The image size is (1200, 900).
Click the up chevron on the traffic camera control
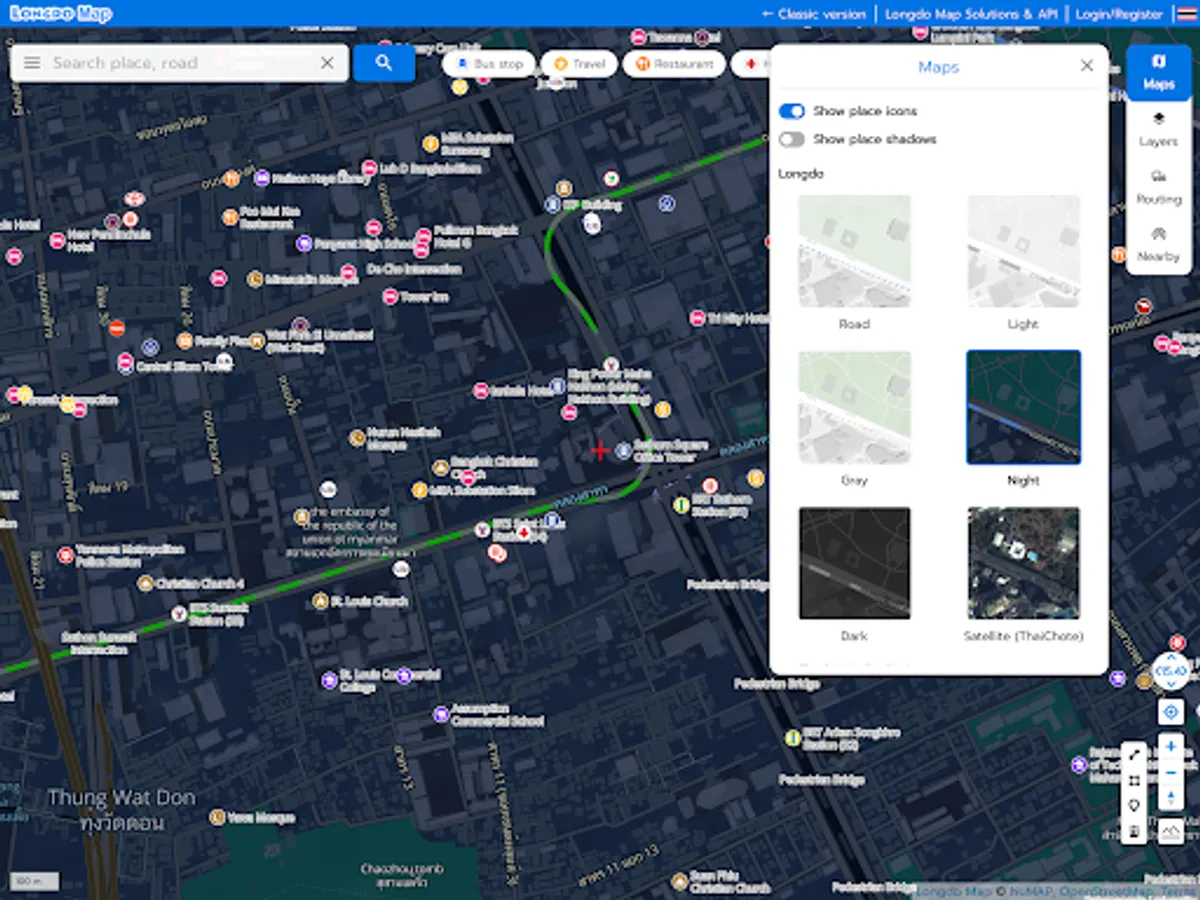point(1171,658)
